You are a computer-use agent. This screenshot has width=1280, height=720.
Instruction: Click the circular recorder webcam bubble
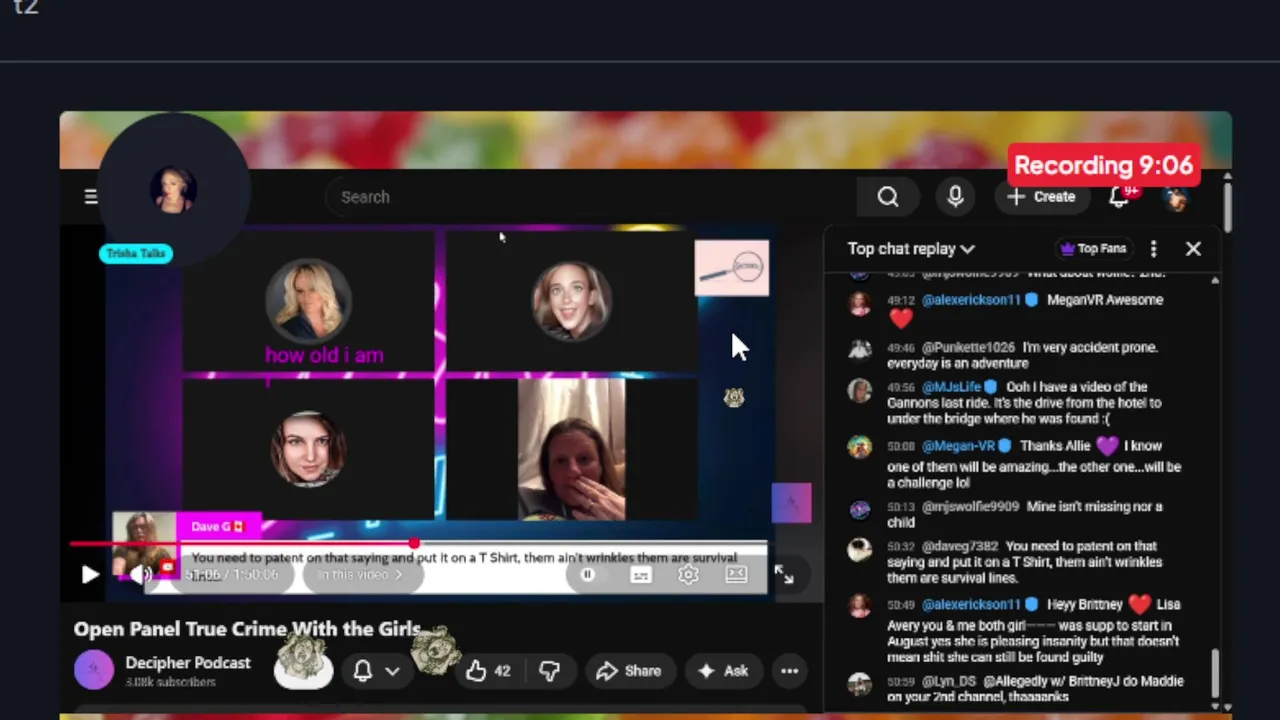(173, 190)
